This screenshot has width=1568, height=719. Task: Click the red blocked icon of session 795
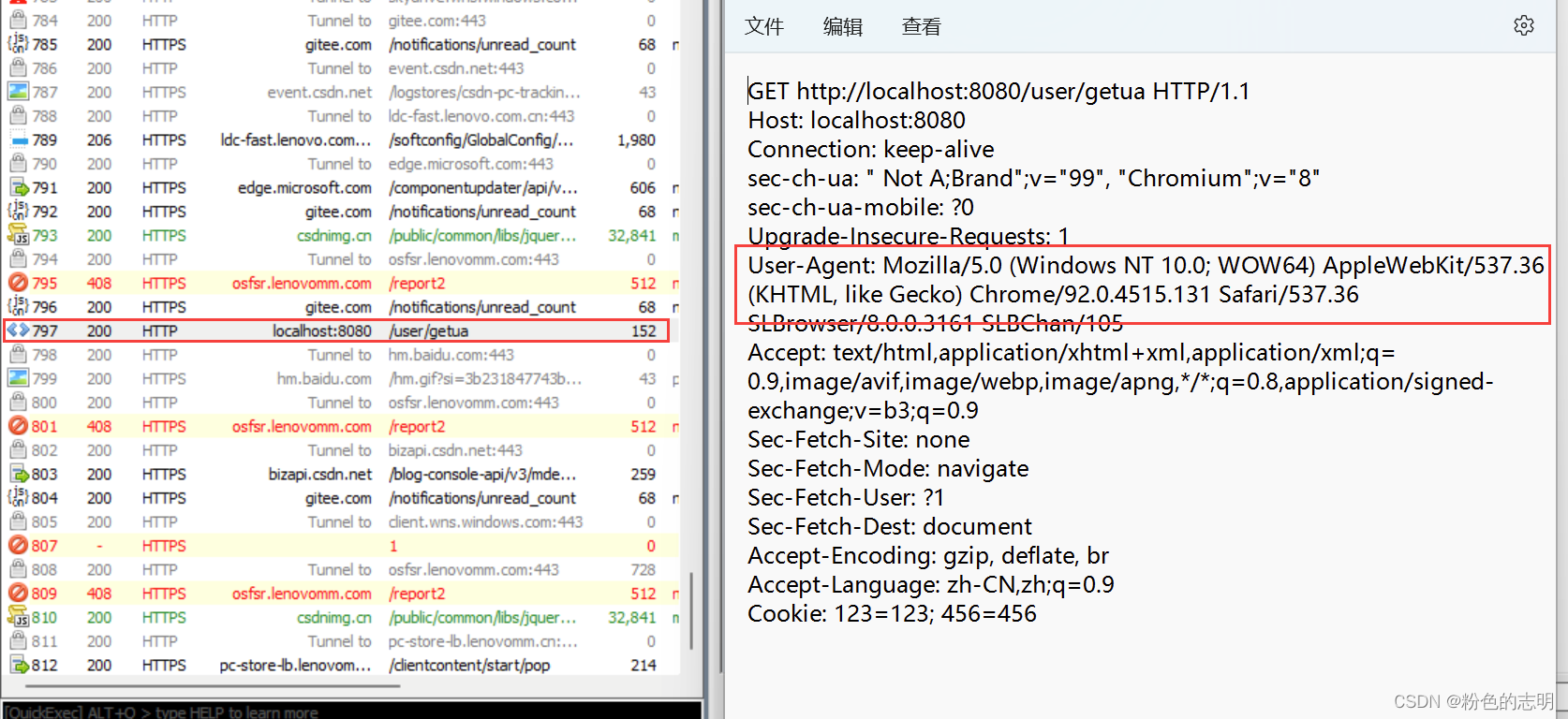point(18,283)
